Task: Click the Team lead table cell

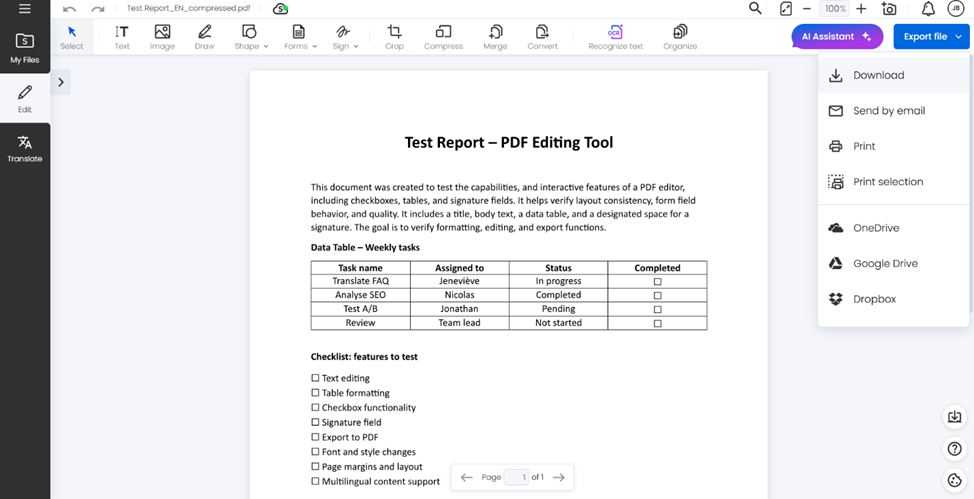Action: 459,323
